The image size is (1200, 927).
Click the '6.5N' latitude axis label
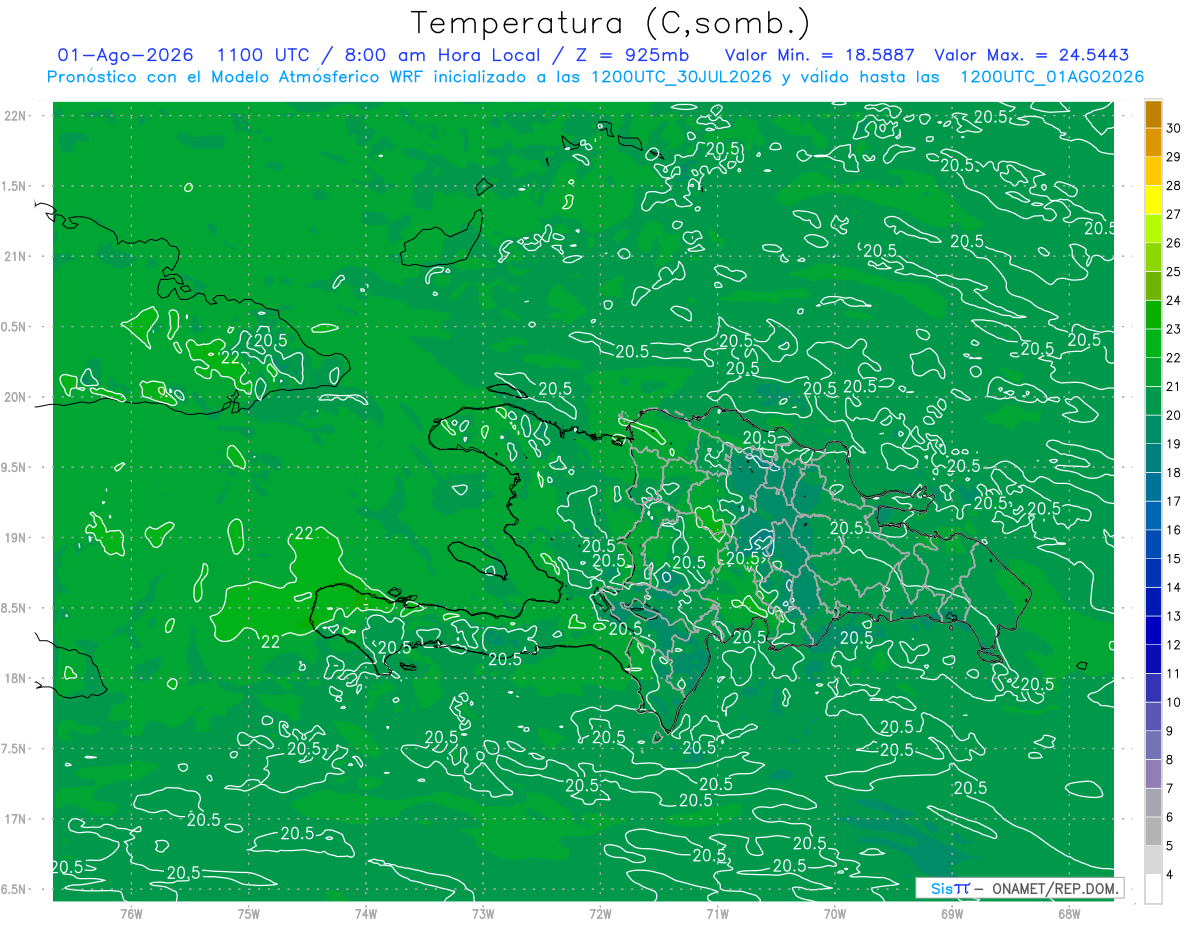point(14,890)
